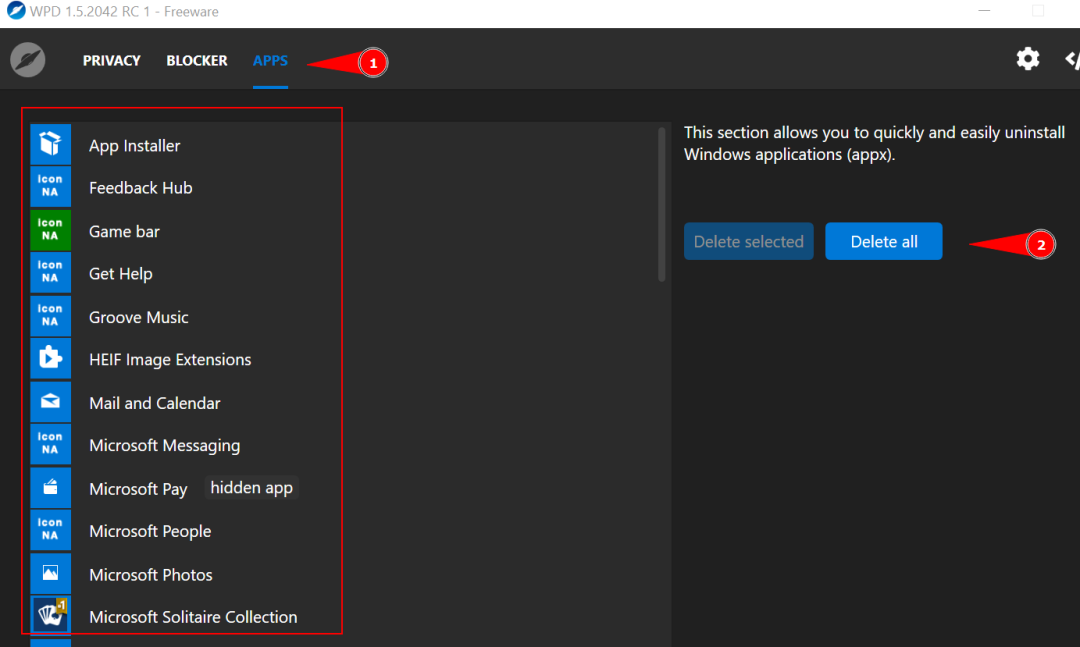Click the Microsoft People label

pyautogui.click(x=150, y=532)
